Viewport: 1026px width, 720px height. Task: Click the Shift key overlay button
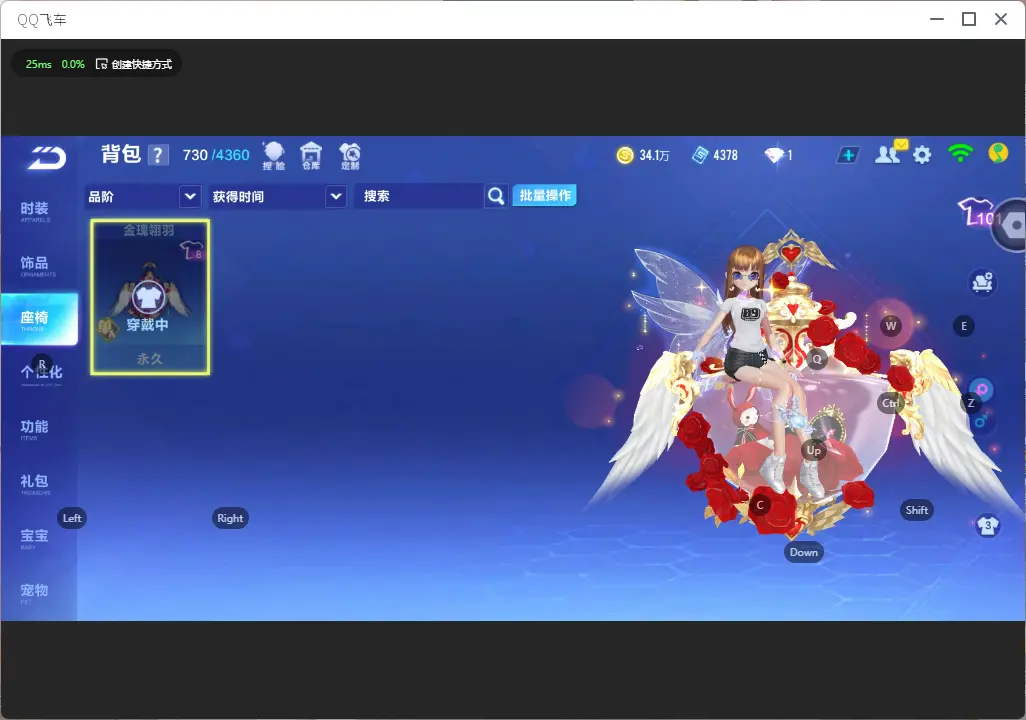click(917, 510)
